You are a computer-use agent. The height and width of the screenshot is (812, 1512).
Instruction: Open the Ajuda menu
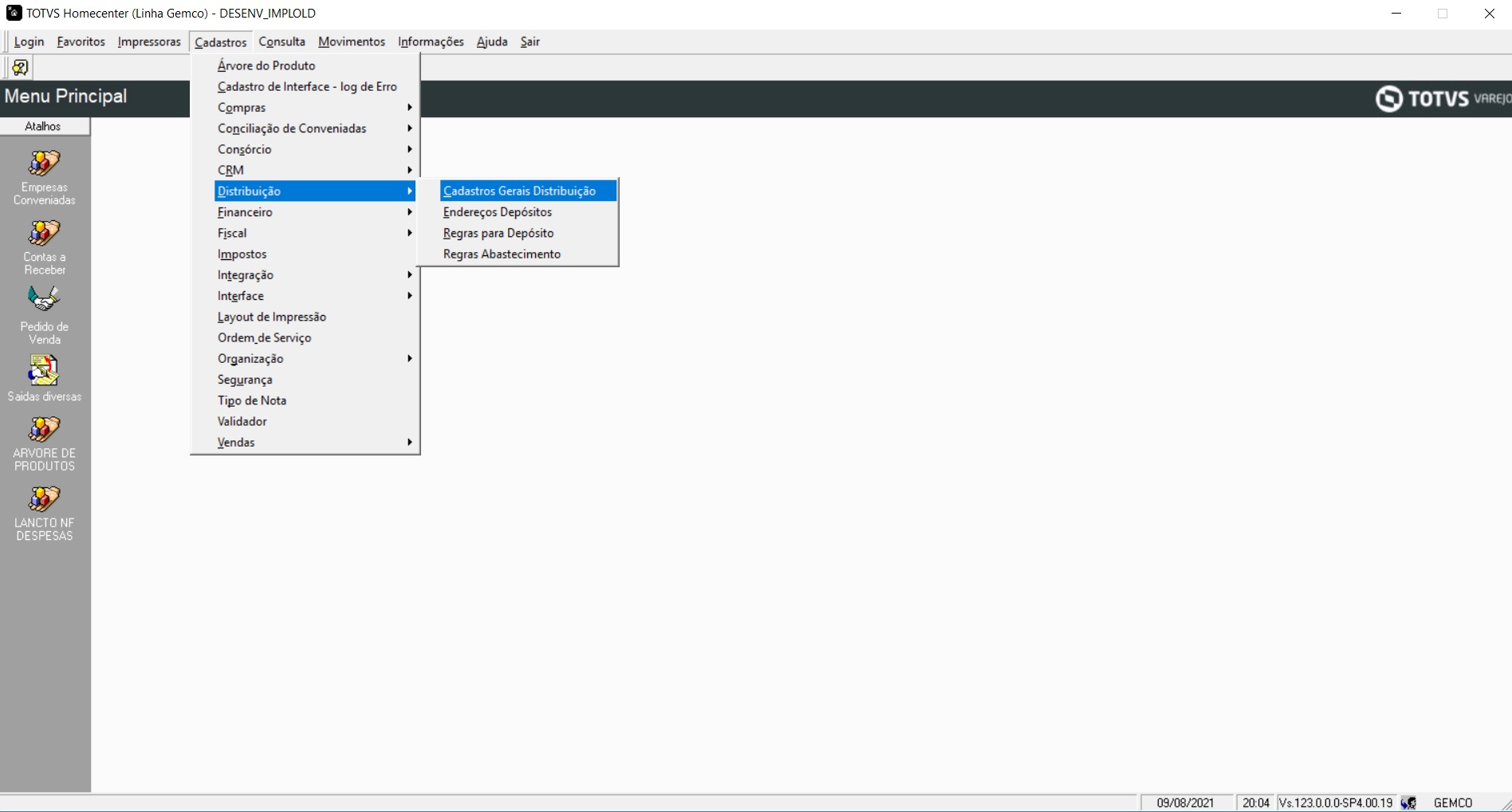click(492, 41)
